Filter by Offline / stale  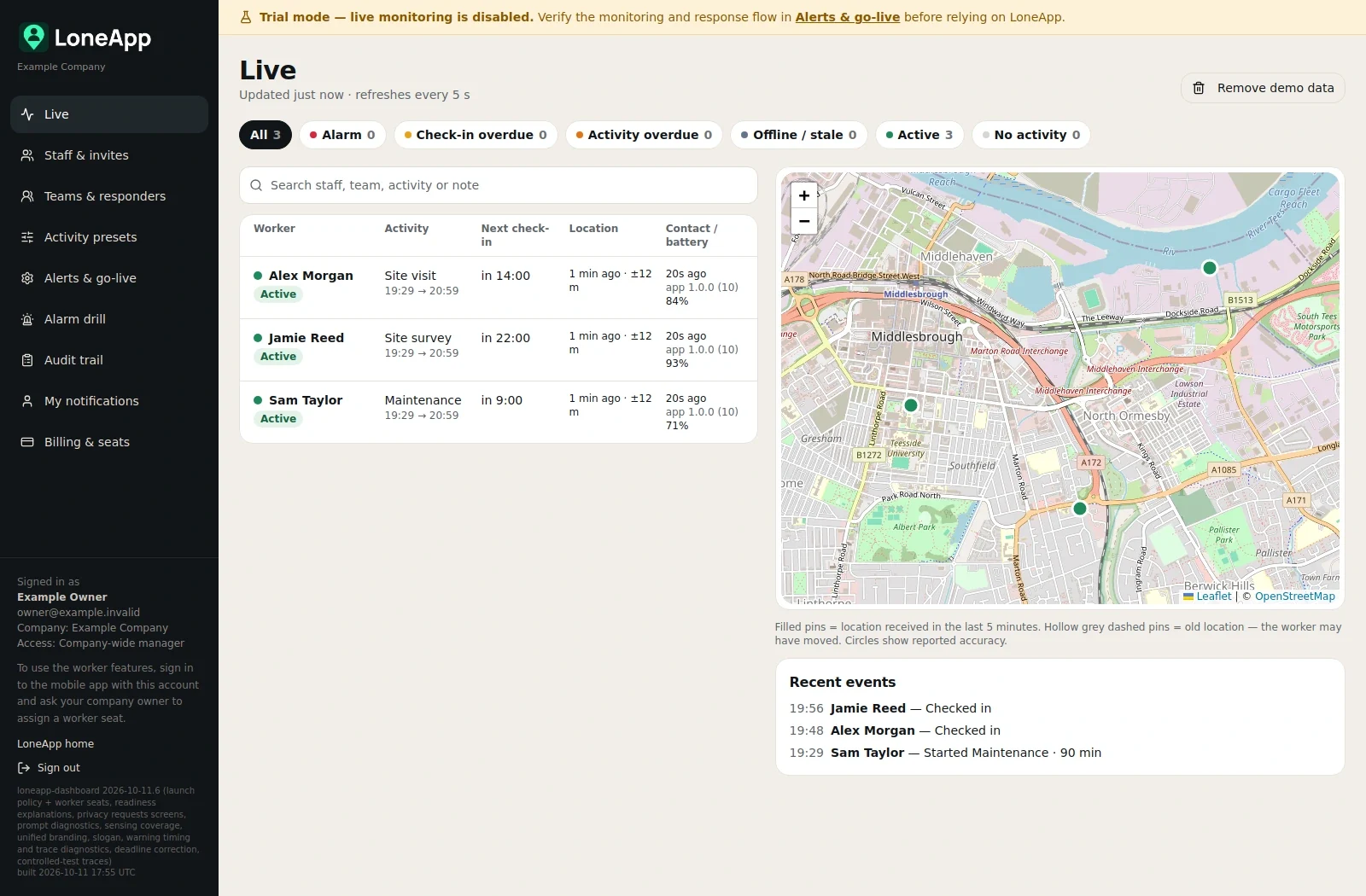pyautogui.click(x=799, y=135)
